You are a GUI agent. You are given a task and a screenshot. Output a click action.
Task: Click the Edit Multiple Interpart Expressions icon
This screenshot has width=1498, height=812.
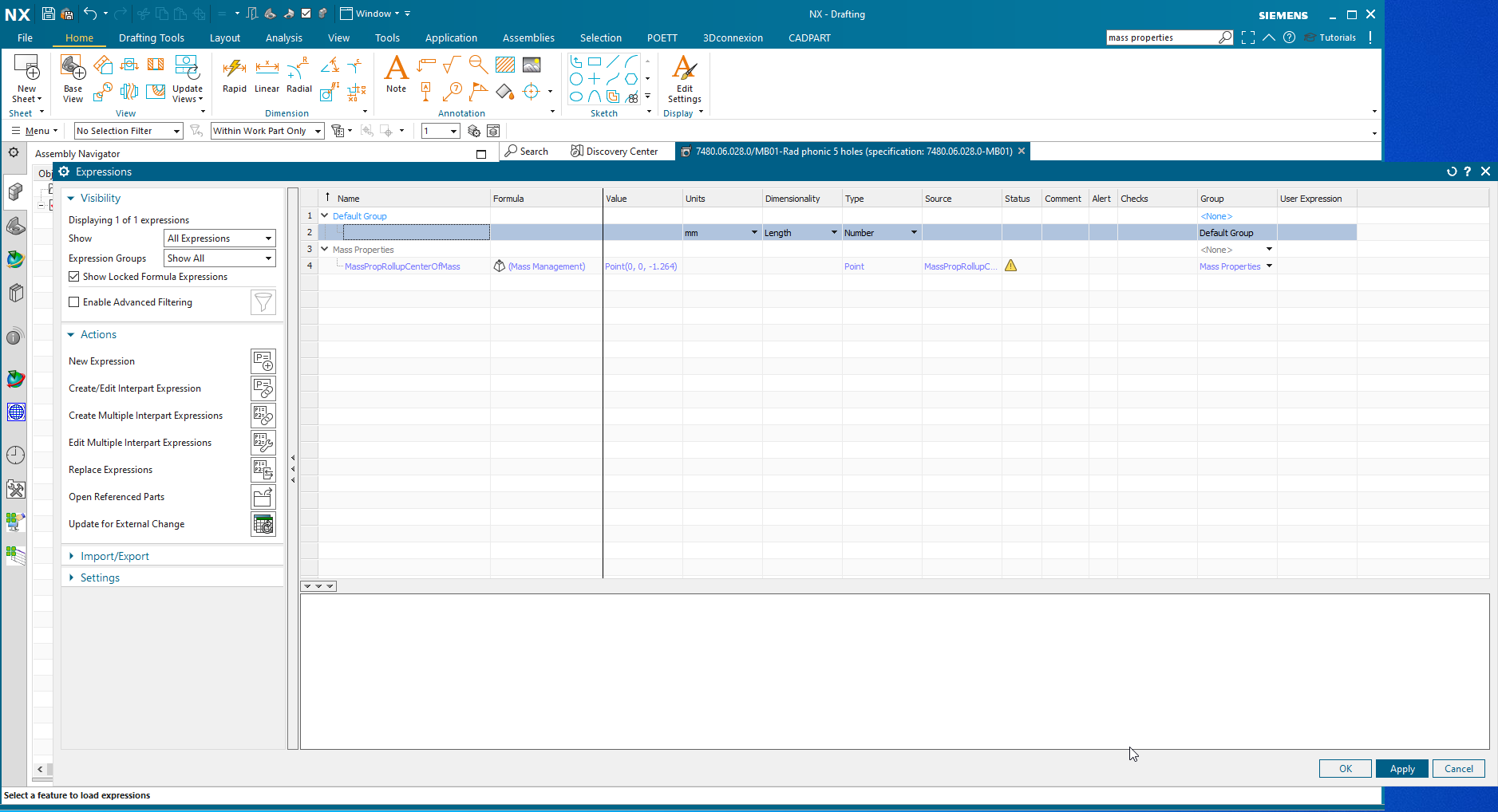click(x=263, y=443)
